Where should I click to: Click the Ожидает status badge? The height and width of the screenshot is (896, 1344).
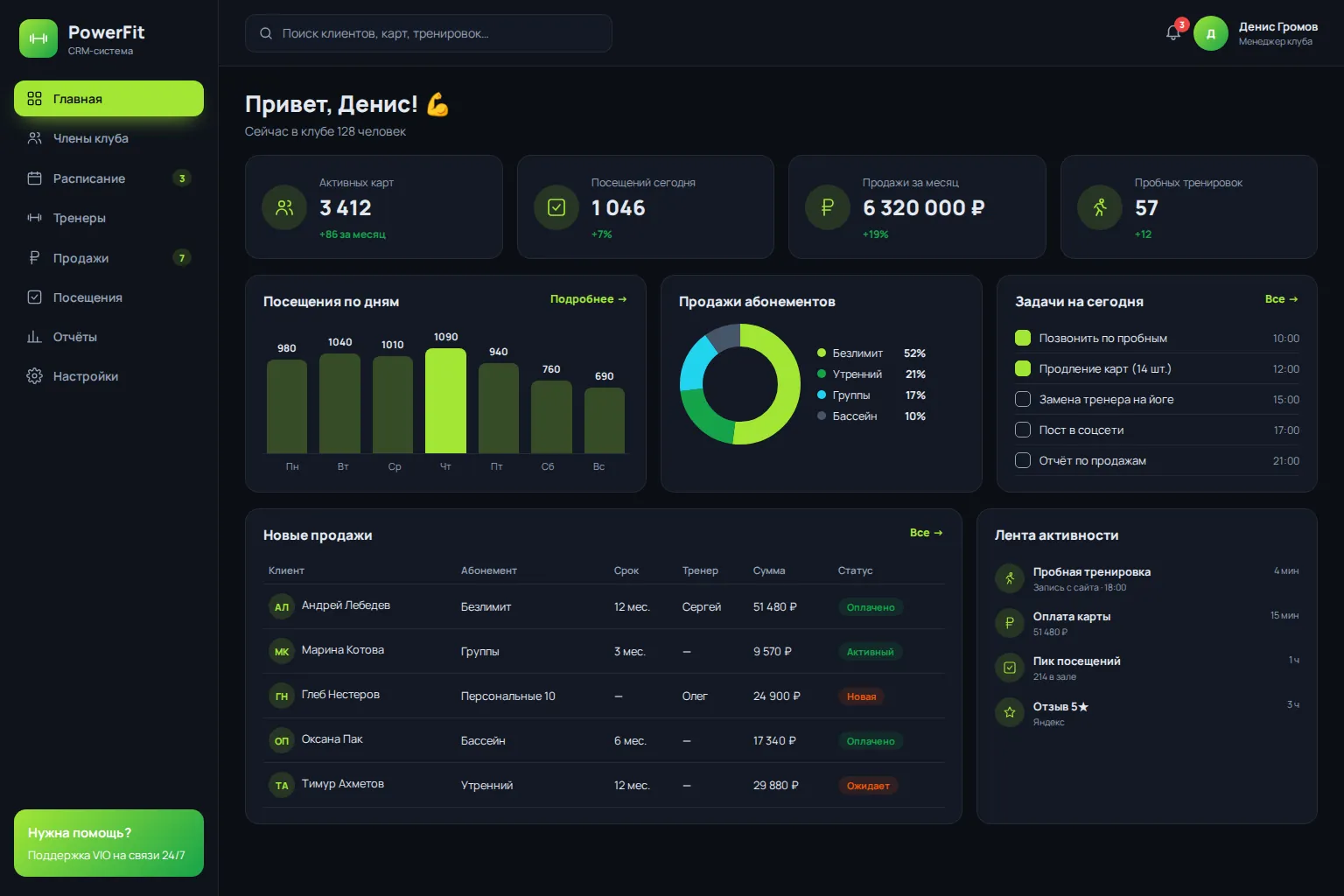click(868, 786)
